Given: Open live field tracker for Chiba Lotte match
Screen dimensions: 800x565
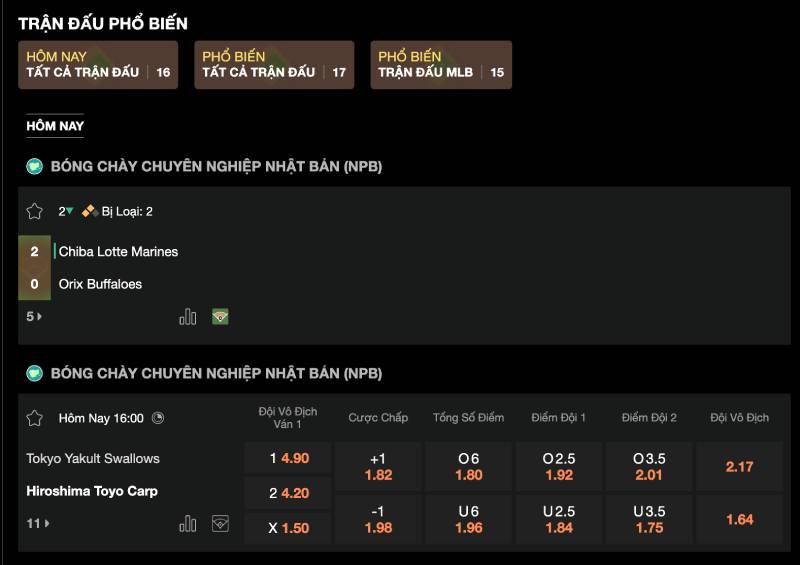Looking at the screenshot, I should click(x=221, y=316).
